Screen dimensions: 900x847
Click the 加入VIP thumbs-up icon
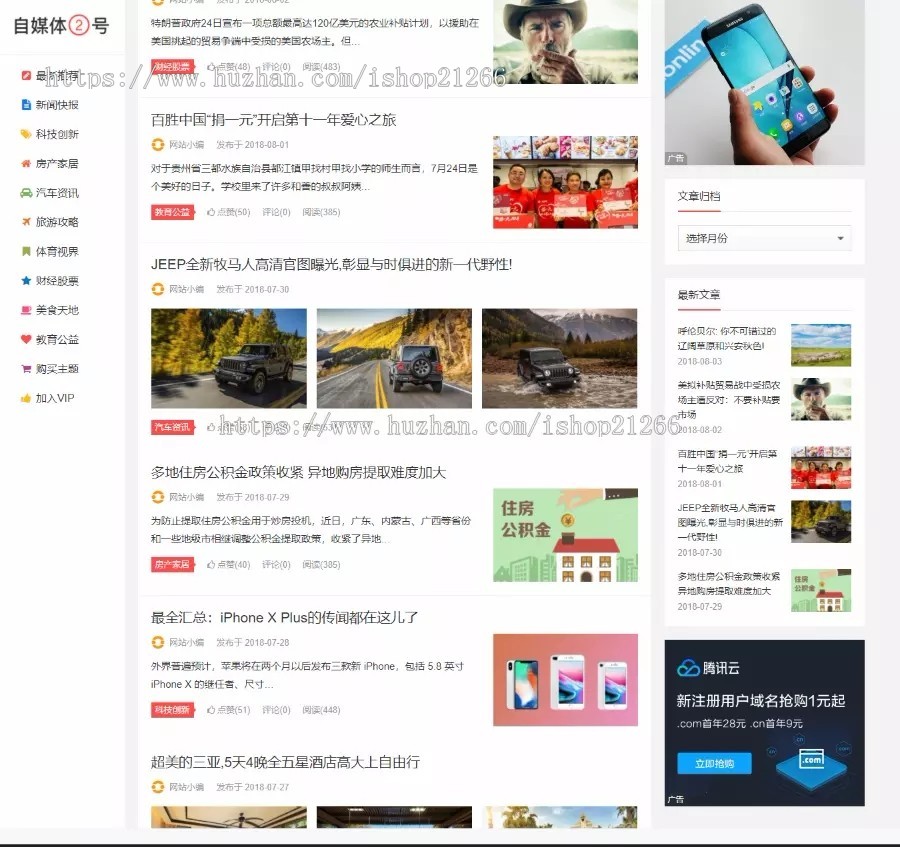click(28, 398)
